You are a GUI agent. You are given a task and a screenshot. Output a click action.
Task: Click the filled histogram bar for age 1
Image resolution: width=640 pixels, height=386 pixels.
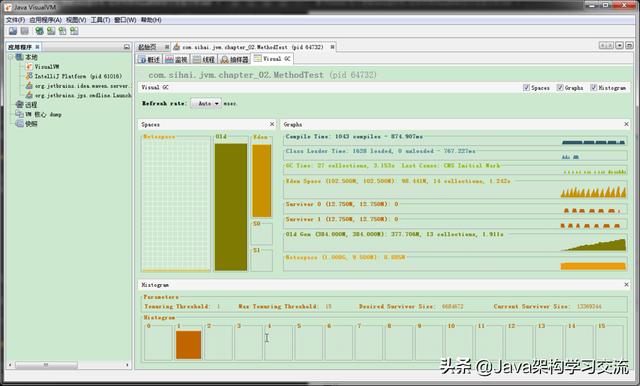pos(188,345)
